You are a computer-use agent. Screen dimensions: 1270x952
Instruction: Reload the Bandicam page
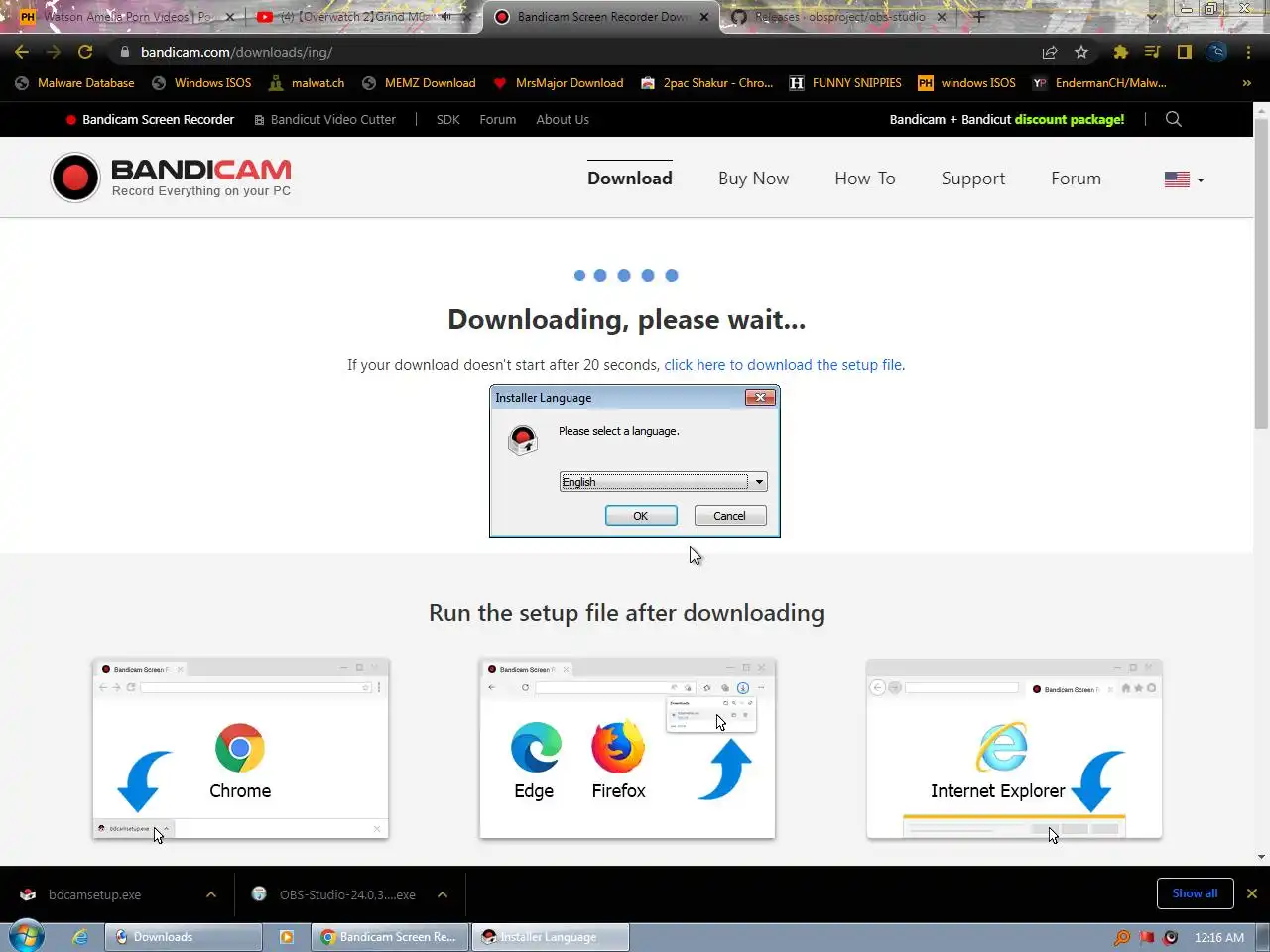pos(85,52)
